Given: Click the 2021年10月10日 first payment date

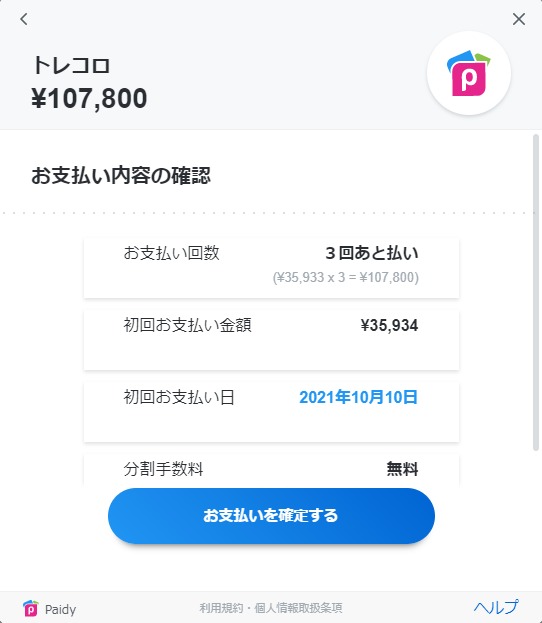Looking at the screenshot, I should click(x=358, y=397).
